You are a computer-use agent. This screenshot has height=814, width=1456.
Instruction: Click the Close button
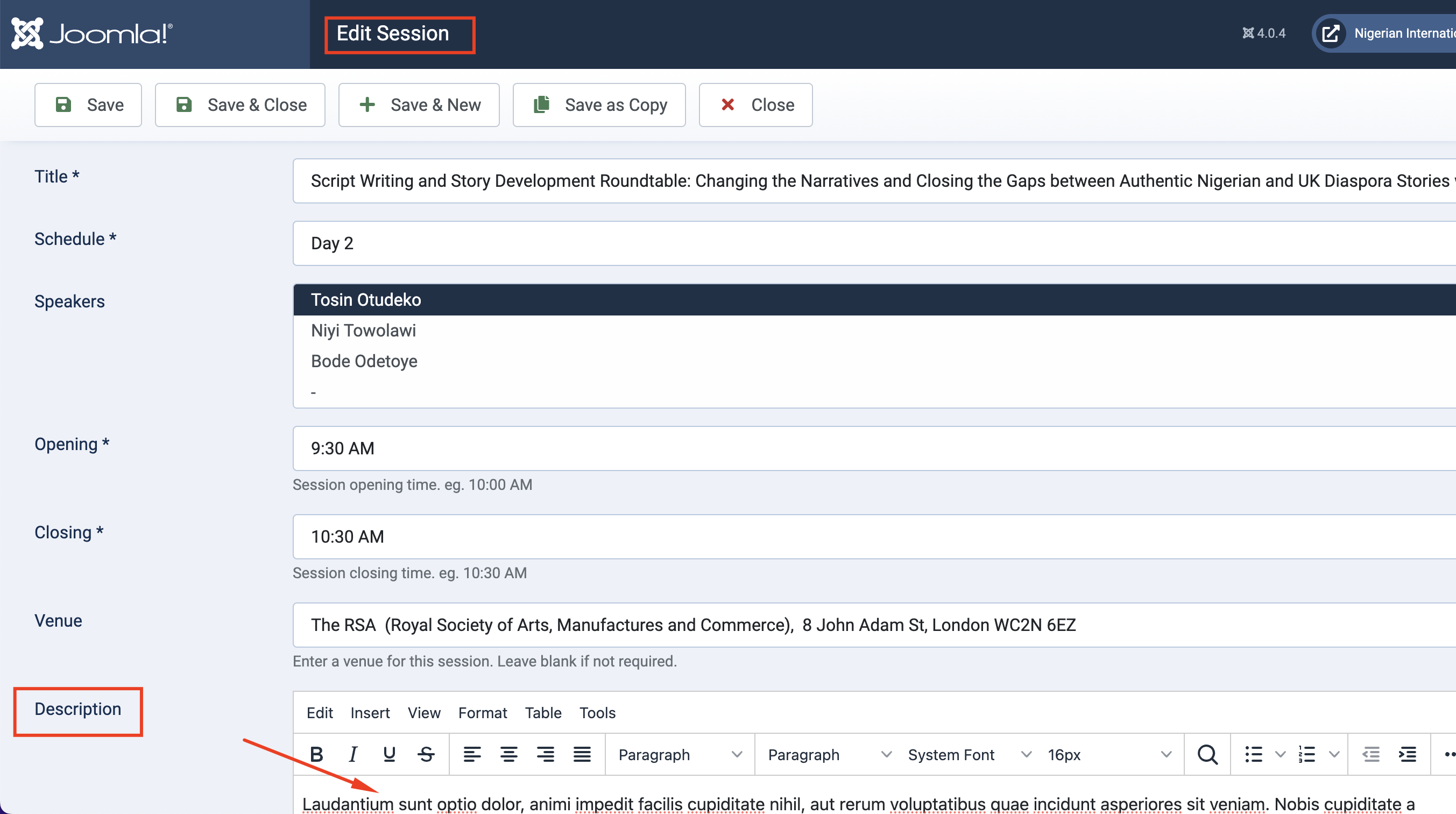click(755, 104)
